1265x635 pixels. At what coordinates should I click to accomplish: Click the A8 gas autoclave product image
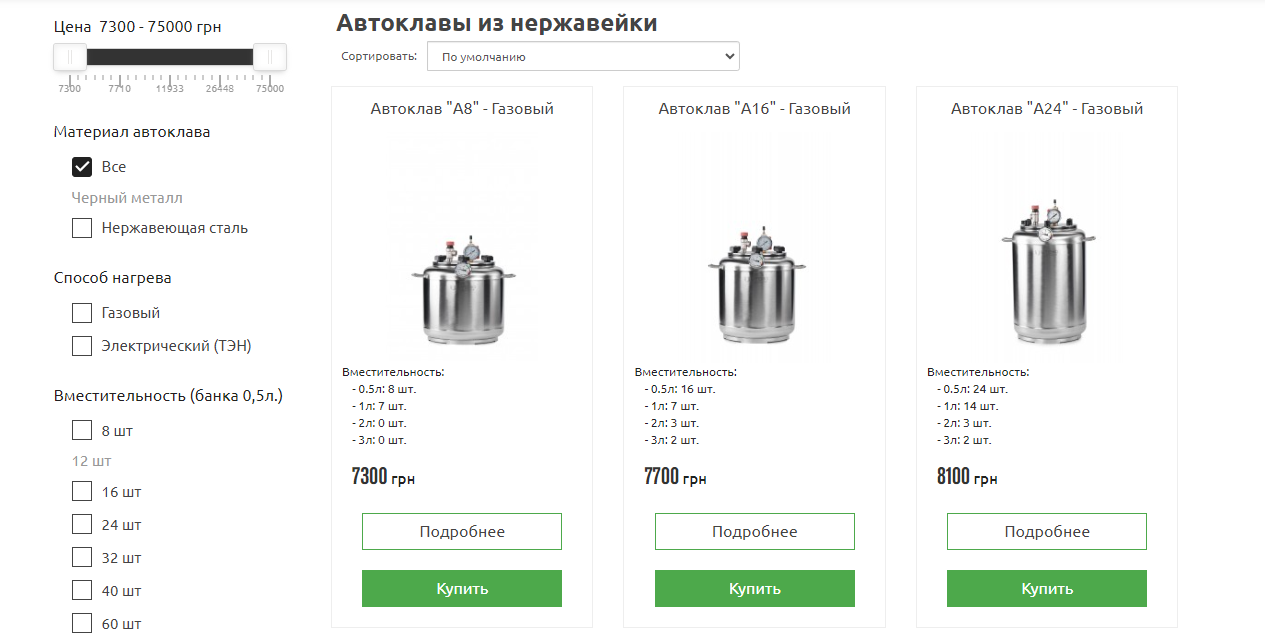[x=462, y=288]
